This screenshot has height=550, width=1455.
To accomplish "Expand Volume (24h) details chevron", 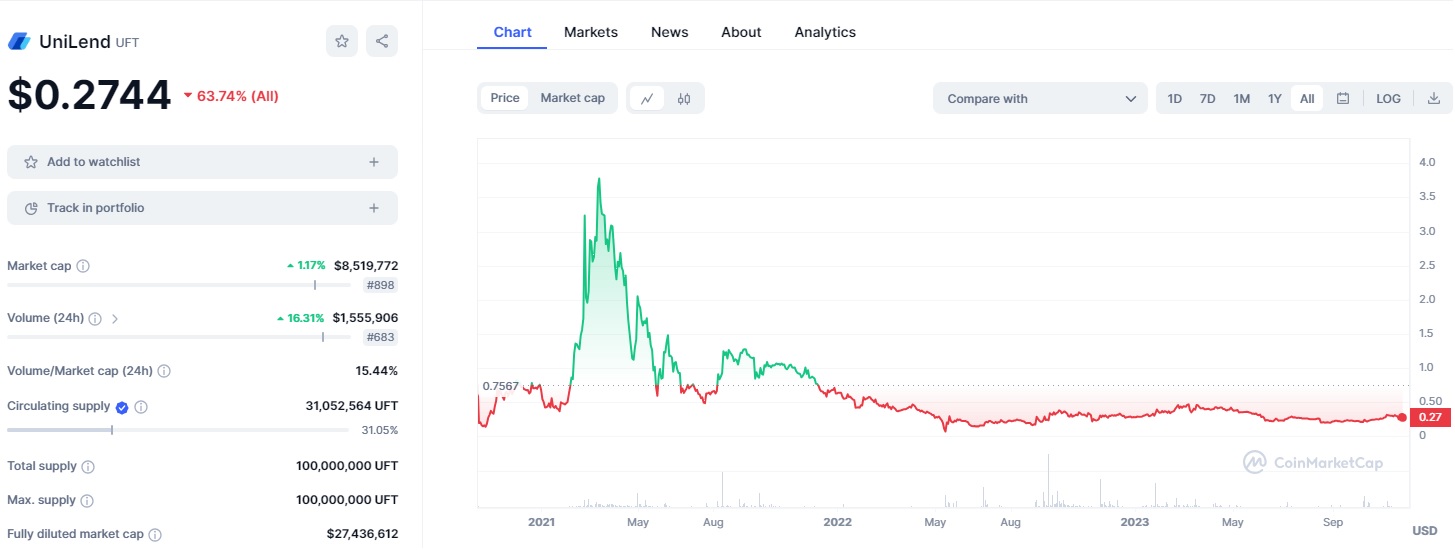I will click(x=115, y=318).
